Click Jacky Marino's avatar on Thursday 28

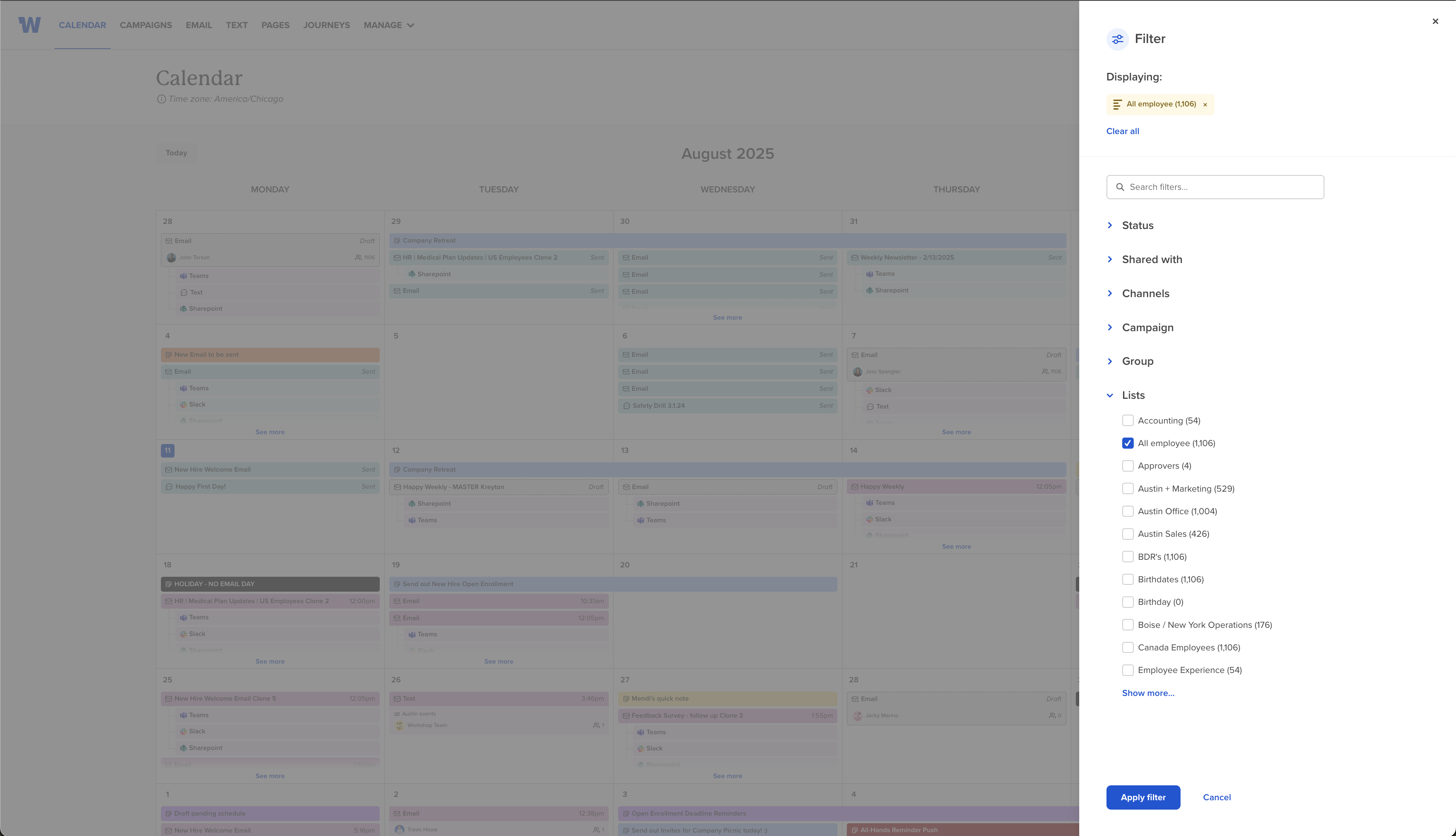(857, 716)
